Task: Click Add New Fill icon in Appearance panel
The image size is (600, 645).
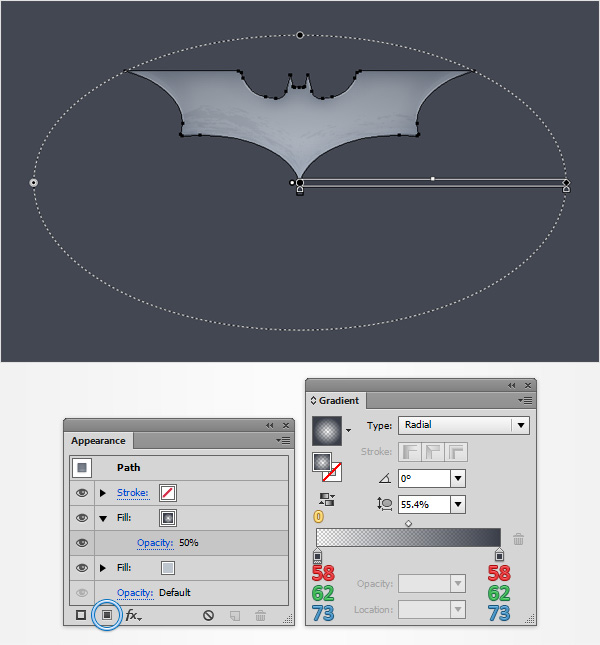Action: [107, 615]
